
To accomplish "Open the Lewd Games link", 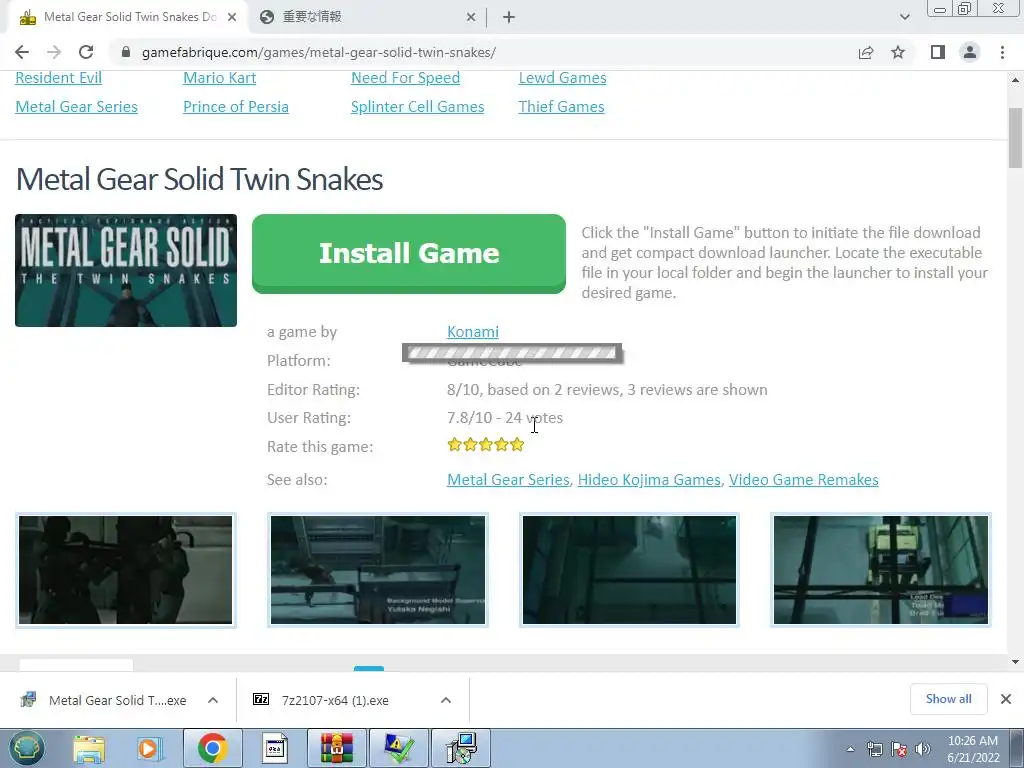I will click(x=562, y=78).
